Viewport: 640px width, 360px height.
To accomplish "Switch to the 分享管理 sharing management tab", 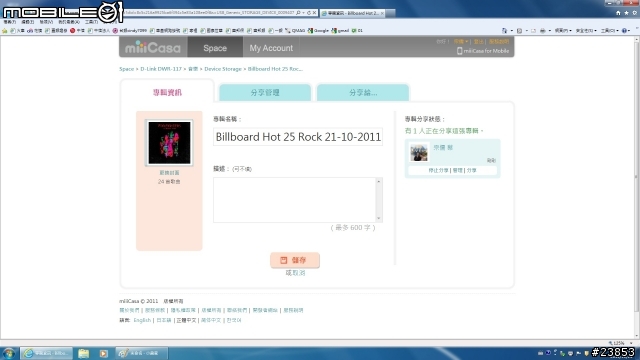I will (265, 93).
